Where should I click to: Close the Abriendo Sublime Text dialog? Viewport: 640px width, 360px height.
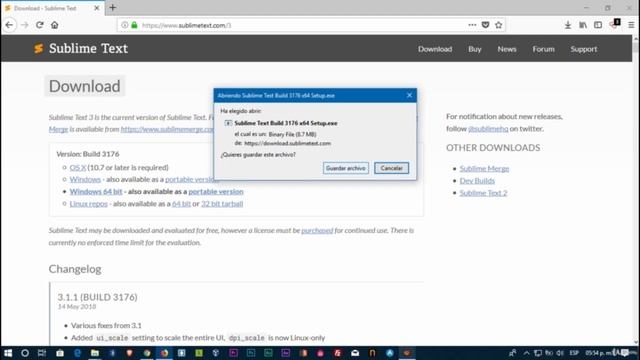coord(409,95)
